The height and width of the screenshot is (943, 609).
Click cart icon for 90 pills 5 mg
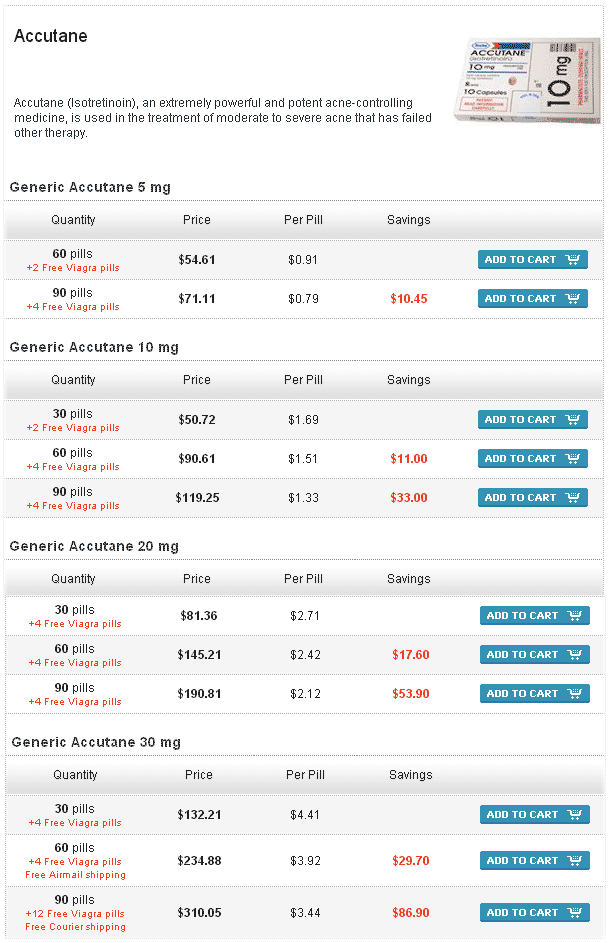click(533, 299)
